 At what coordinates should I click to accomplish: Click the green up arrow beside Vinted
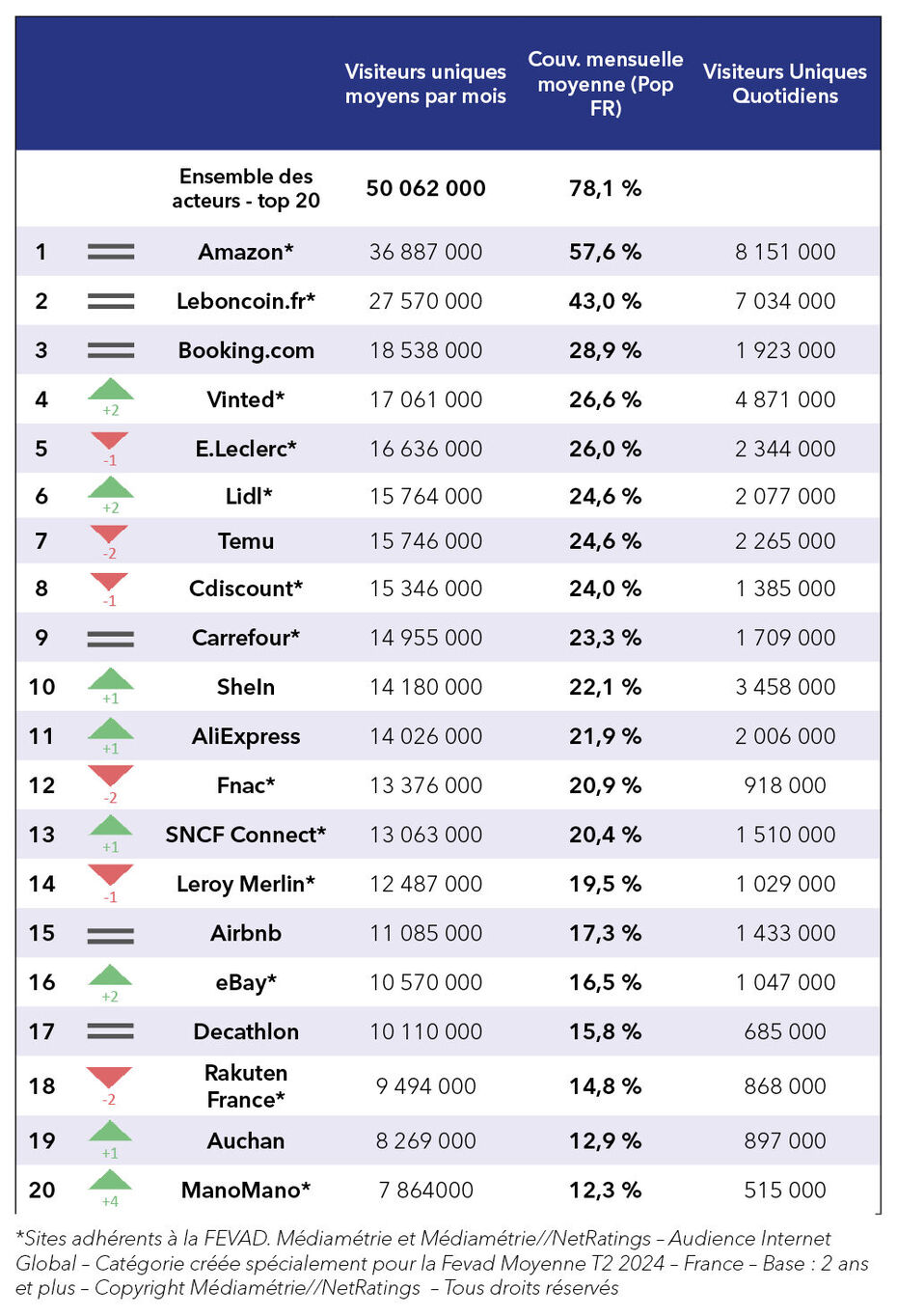pos(111,390)
